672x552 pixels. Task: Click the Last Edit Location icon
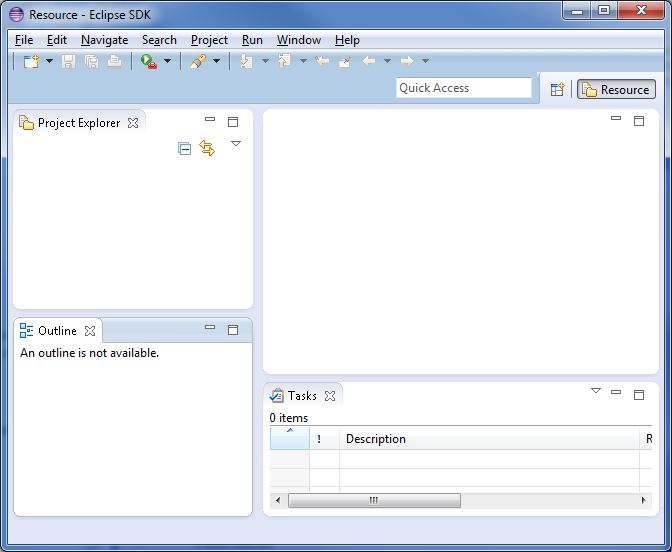point(322,61)
